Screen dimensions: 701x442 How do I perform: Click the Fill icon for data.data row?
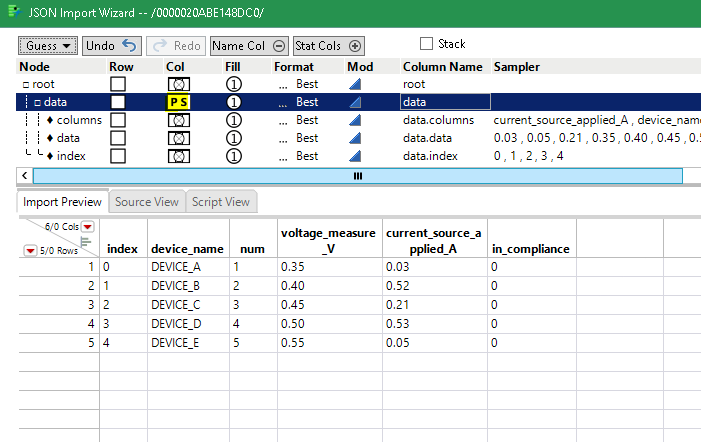[233, 138]
